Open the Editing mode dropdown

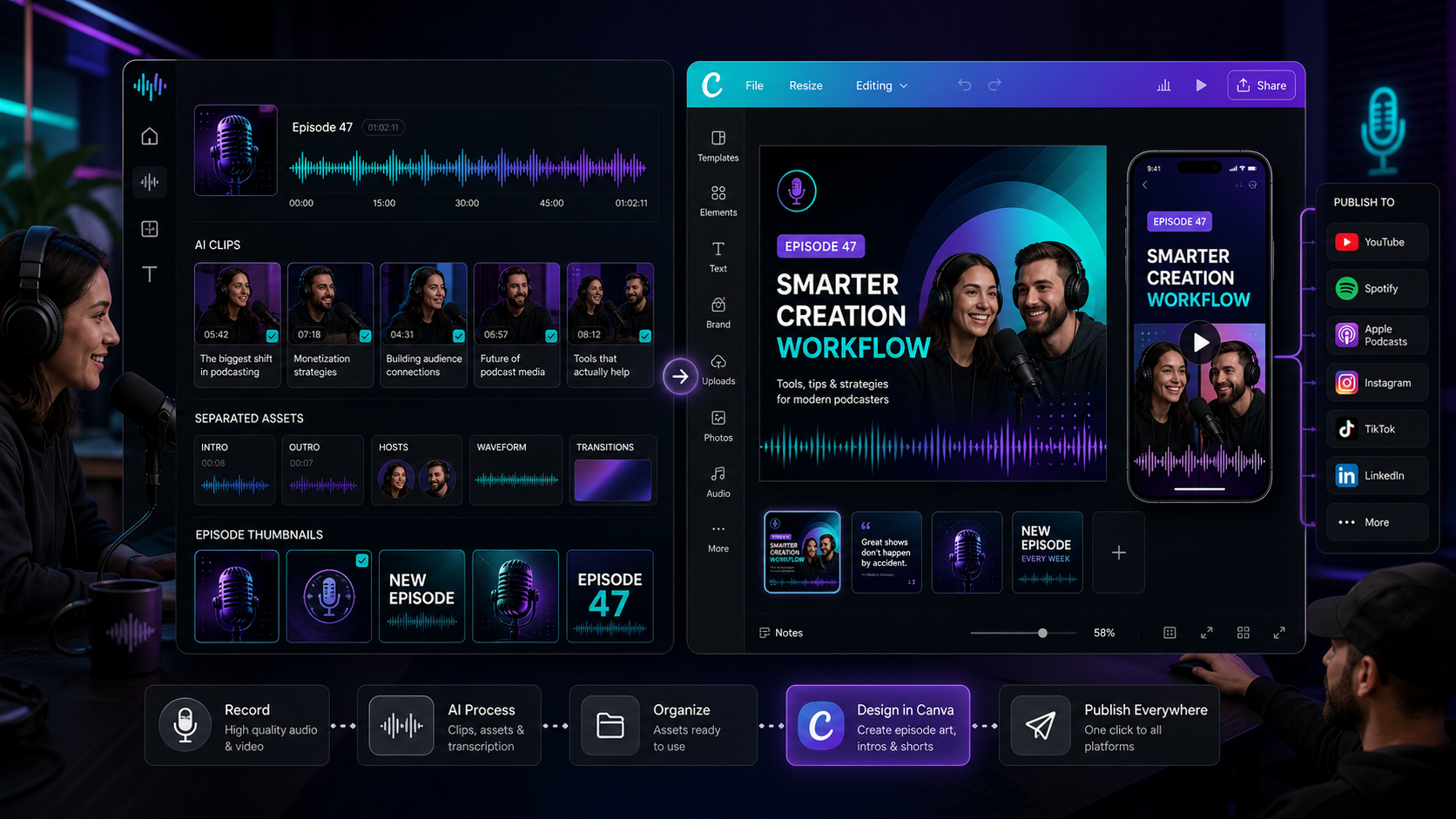pos(881,85)
